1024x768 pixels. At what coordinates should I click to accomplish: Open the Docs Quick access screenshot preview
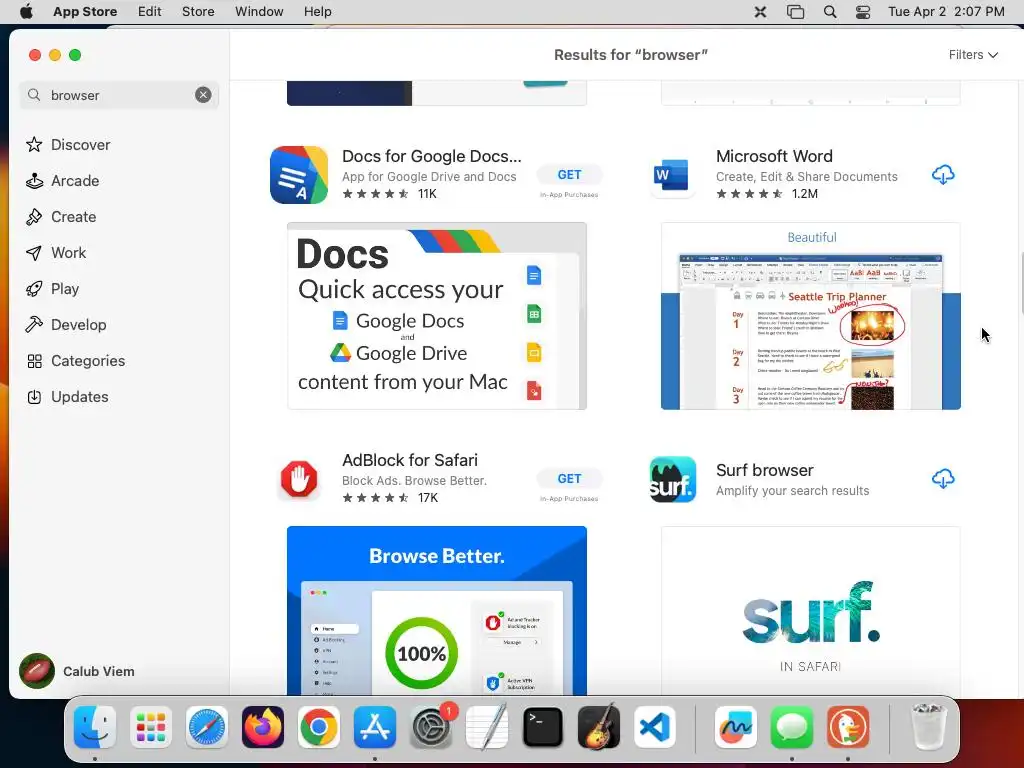coord(437,316)
